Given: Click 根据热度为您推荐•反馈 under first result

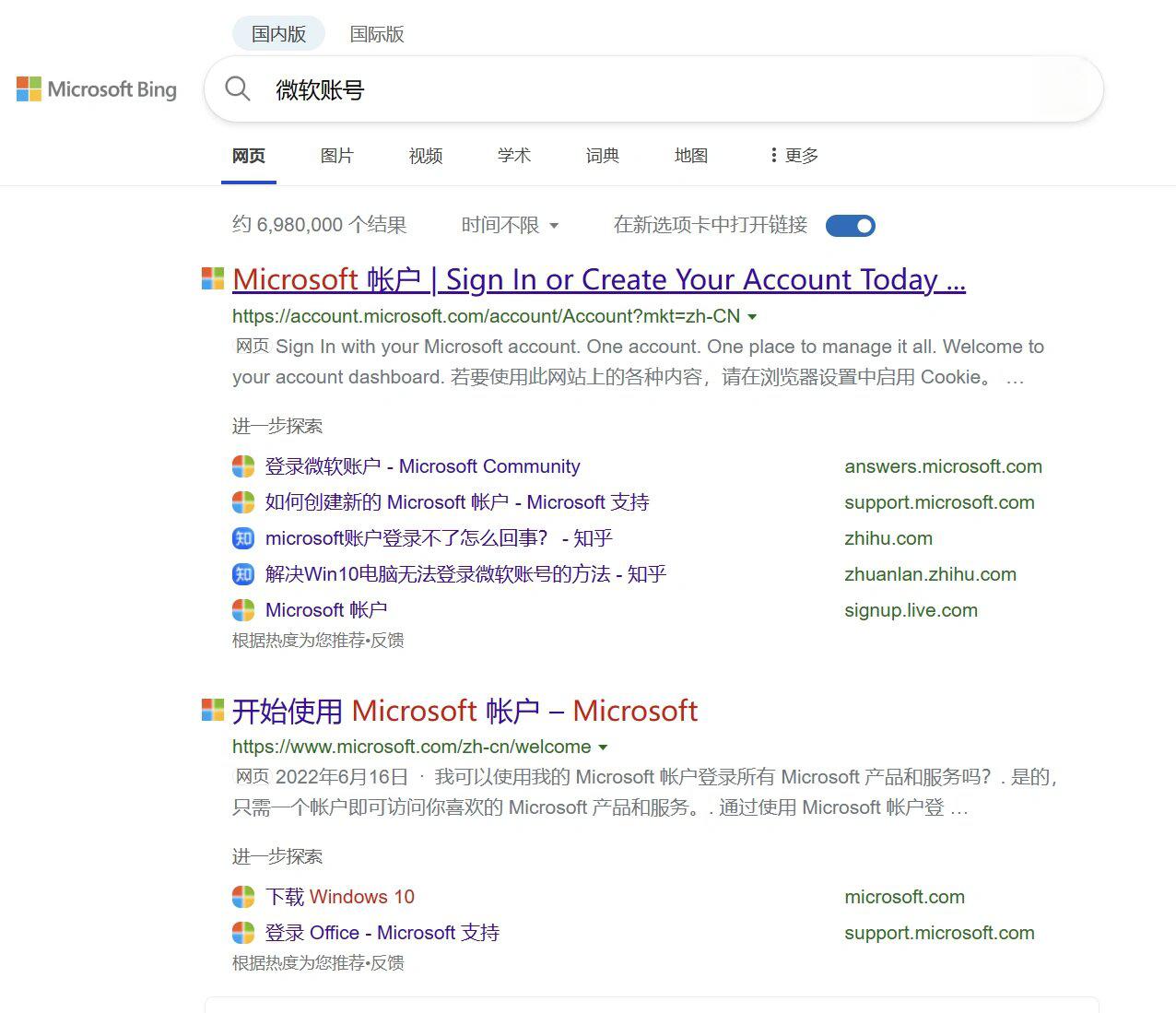Looking at the screenshot, I should (318, 640).
